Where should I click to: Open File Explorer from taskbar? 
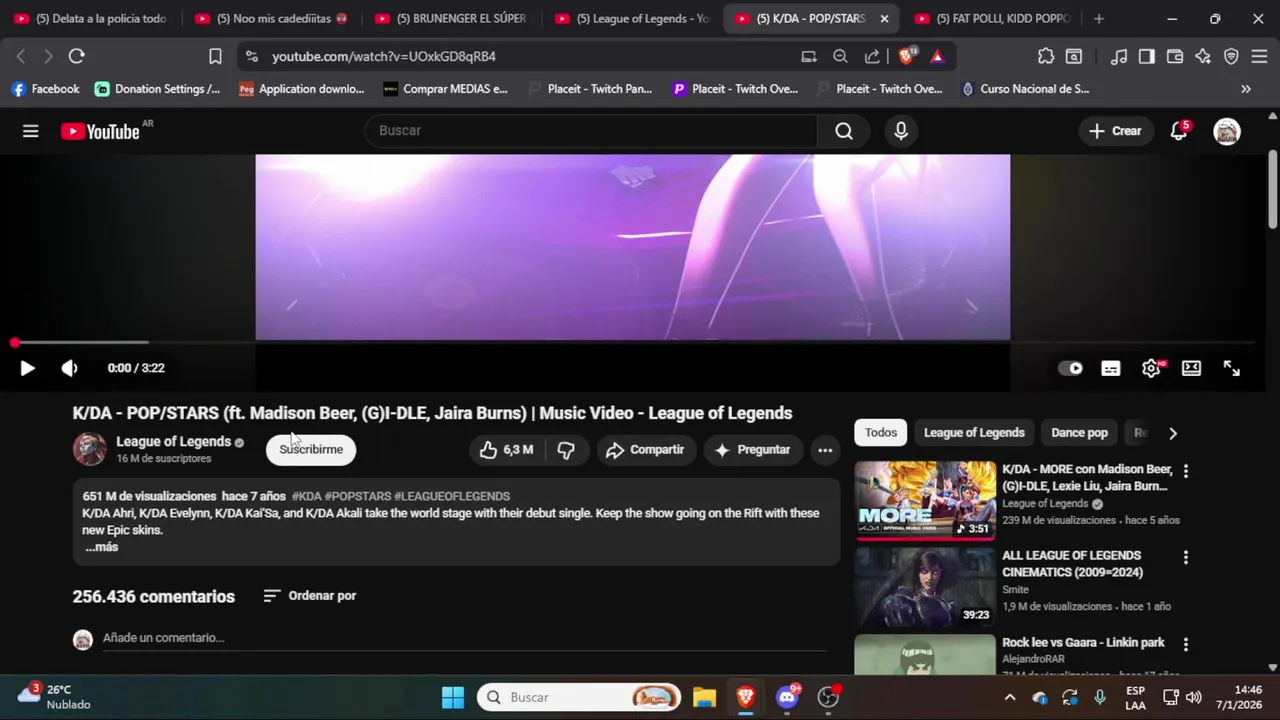click(x=705, y=697)
